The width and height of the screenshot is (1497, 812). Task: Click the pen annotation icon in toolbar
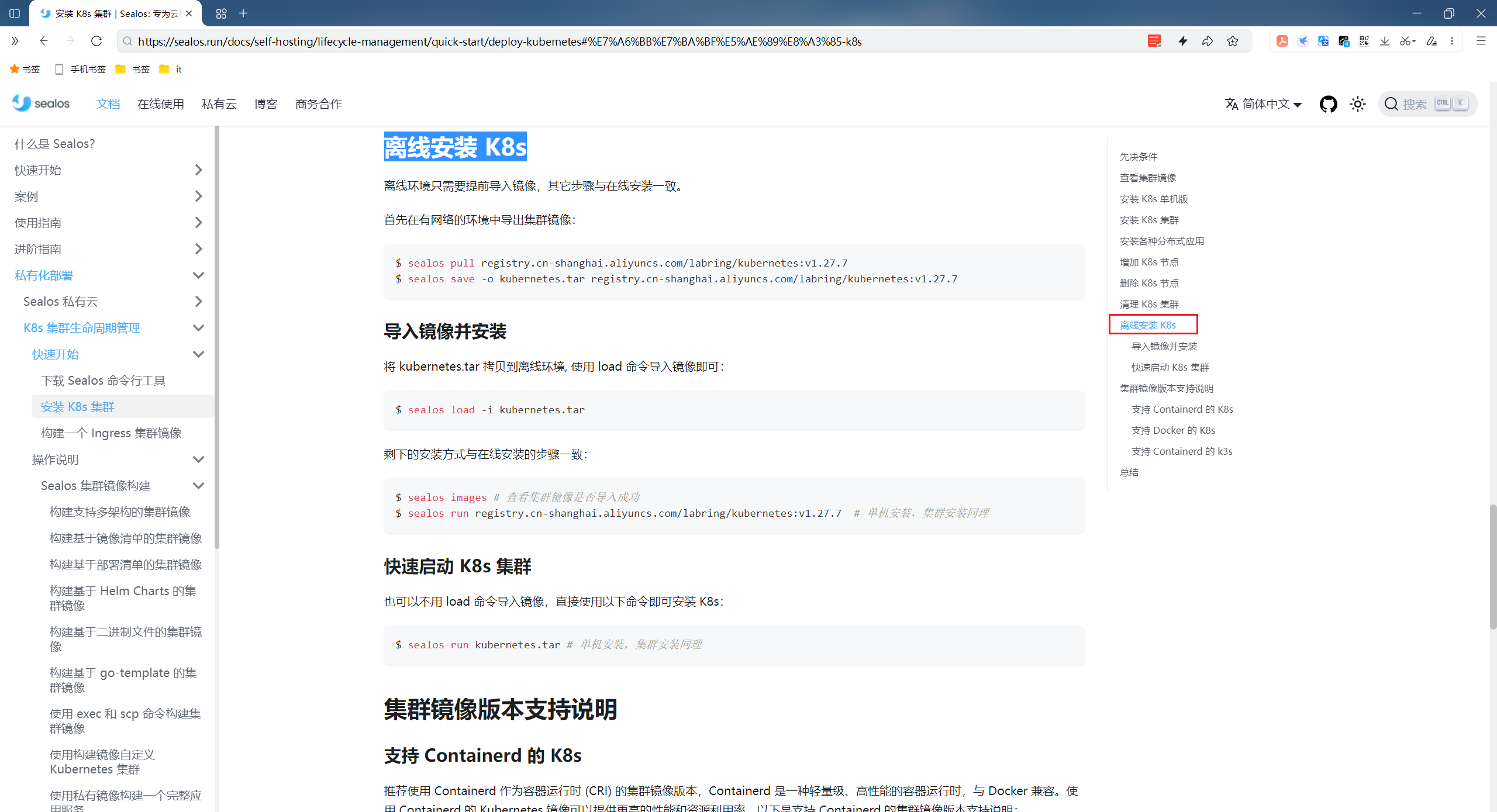(x=1432, y=41)
